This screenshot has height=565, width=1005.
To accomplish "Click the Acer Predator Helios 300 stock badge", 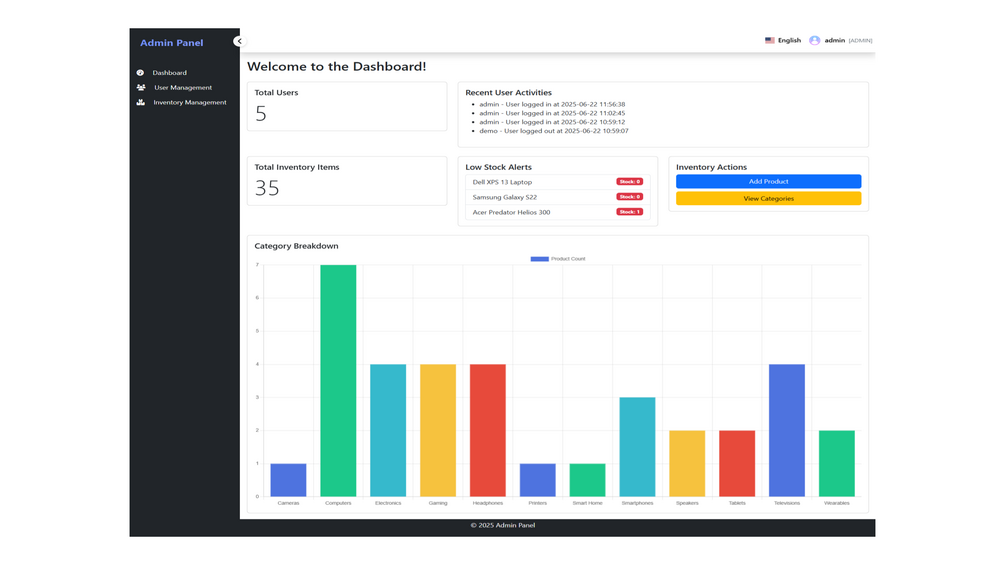I will pos(629,212).
